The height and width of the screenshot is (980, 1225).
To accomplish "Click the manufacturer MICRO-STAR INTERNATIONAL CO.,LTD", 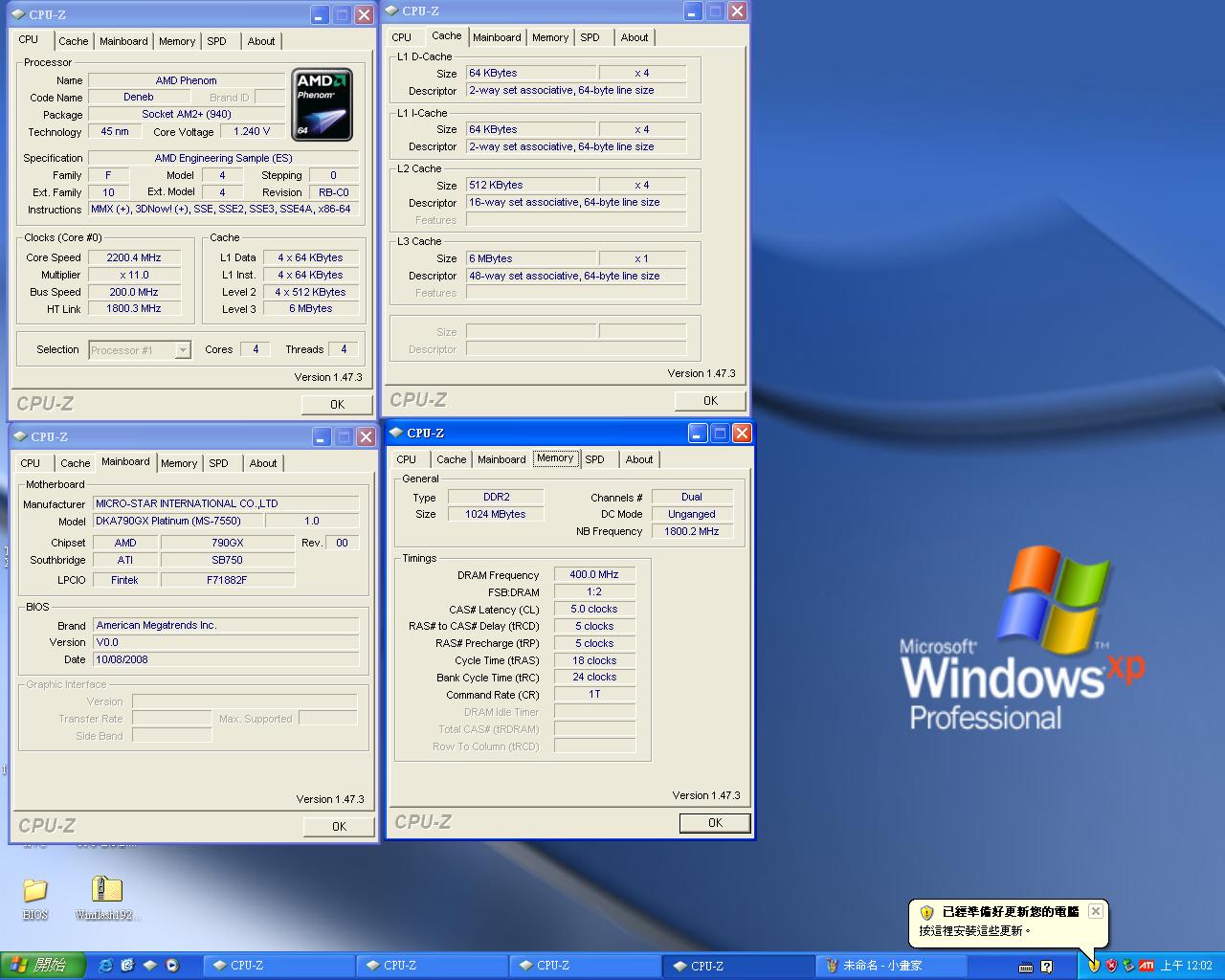I will tap(226, 503).
